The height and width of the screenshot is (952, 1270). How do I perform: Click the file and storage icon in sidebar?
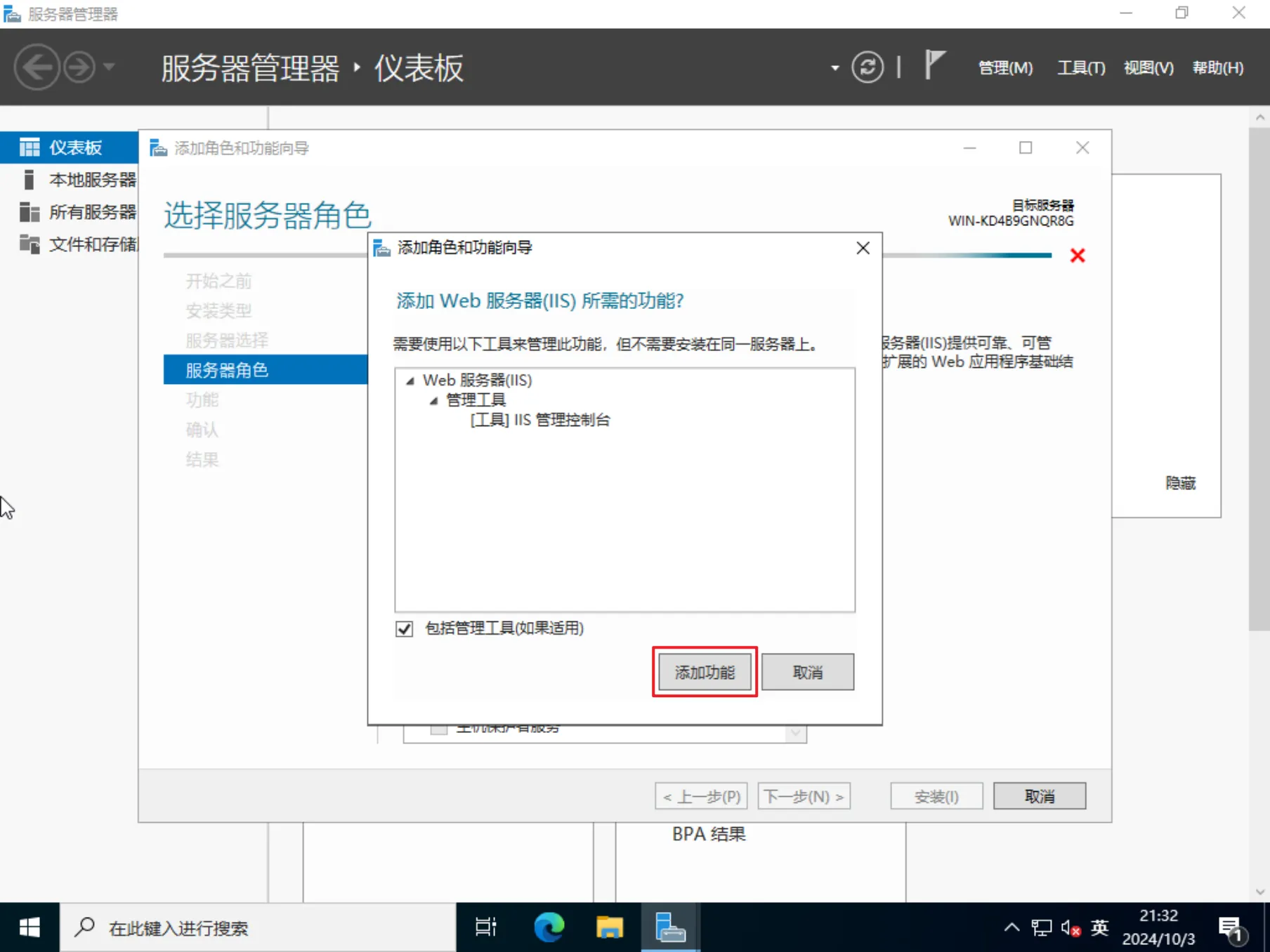pyautogui.click(x=30, y=244)
